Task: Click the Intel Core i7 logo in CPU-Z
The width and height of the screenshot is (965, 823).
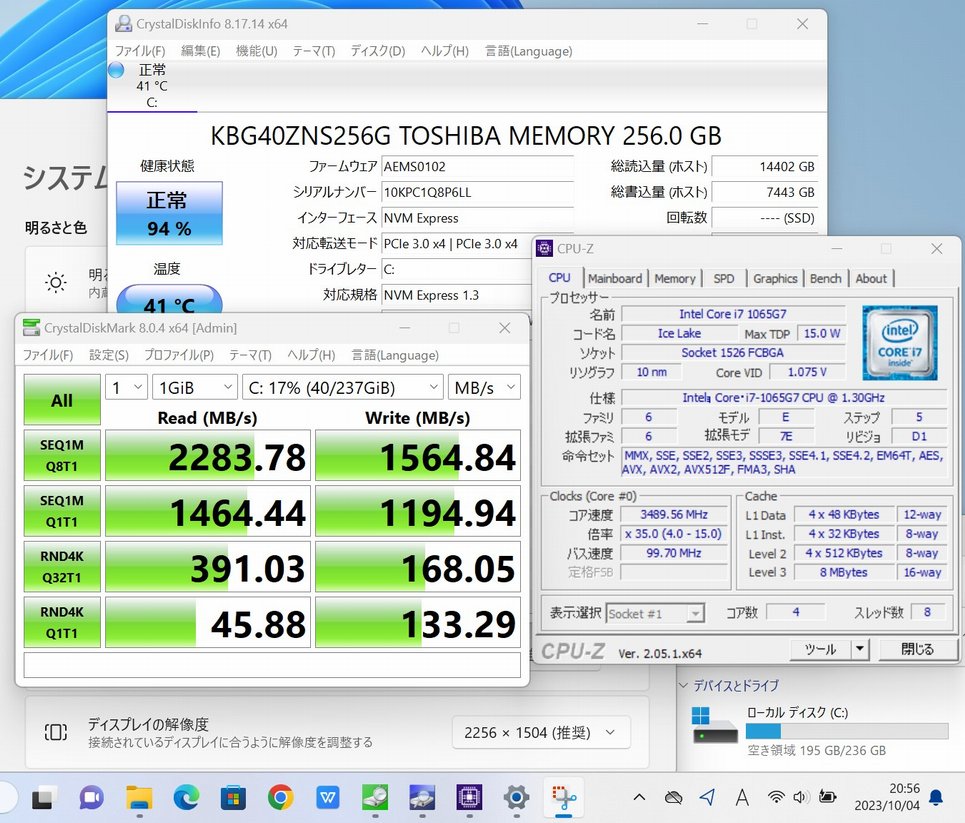Action: pyautogui.click(x=900, y=343)
